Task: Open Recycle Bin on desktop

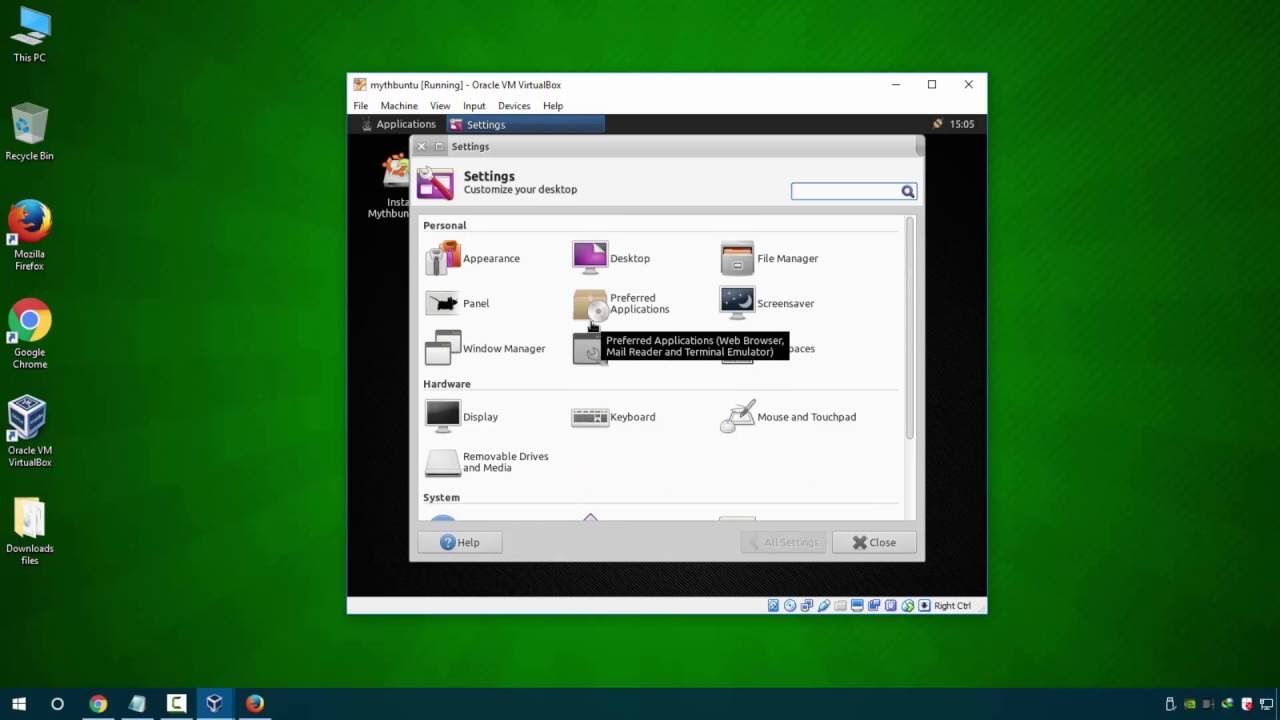Action: (x=29, y=132)
